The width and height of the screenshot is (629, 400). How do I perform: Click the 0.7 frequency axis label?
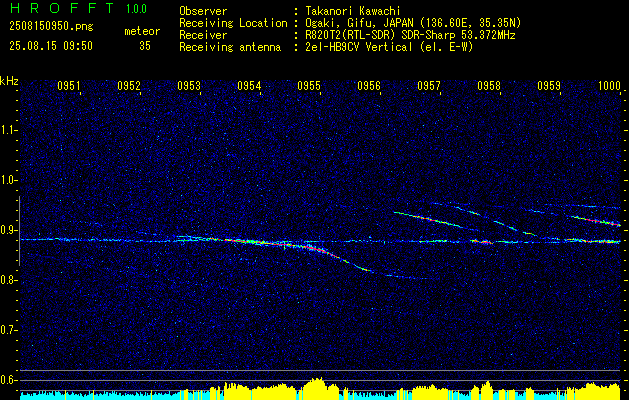(x=8, y=330)
